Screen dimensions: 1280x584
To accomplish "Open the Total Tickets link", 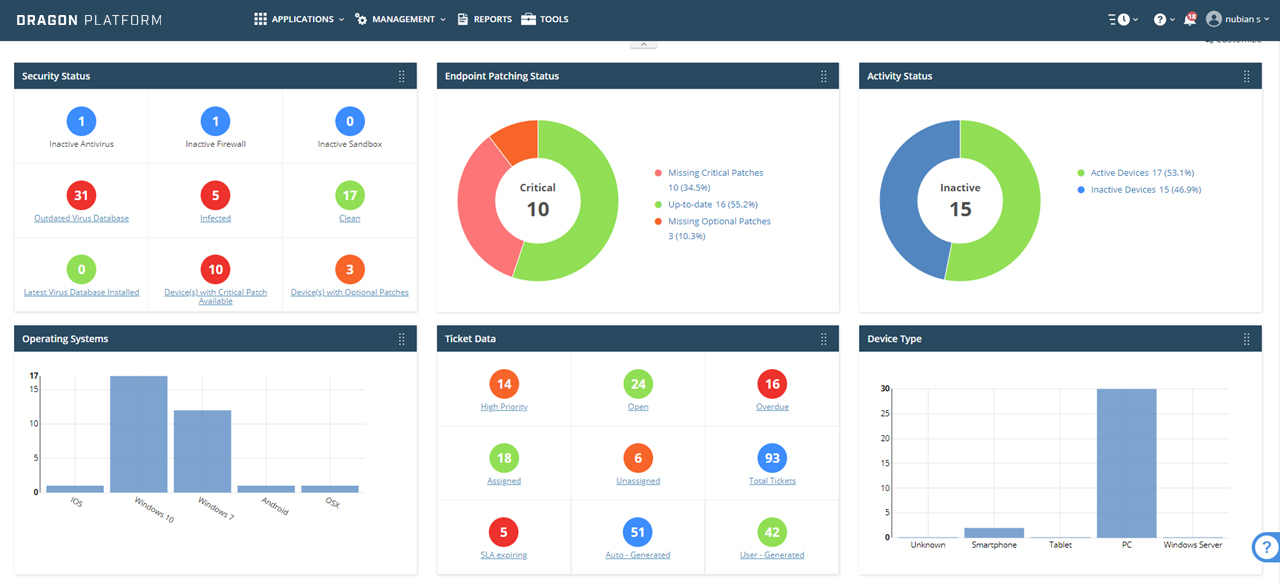I will click(x=771, y=480).
